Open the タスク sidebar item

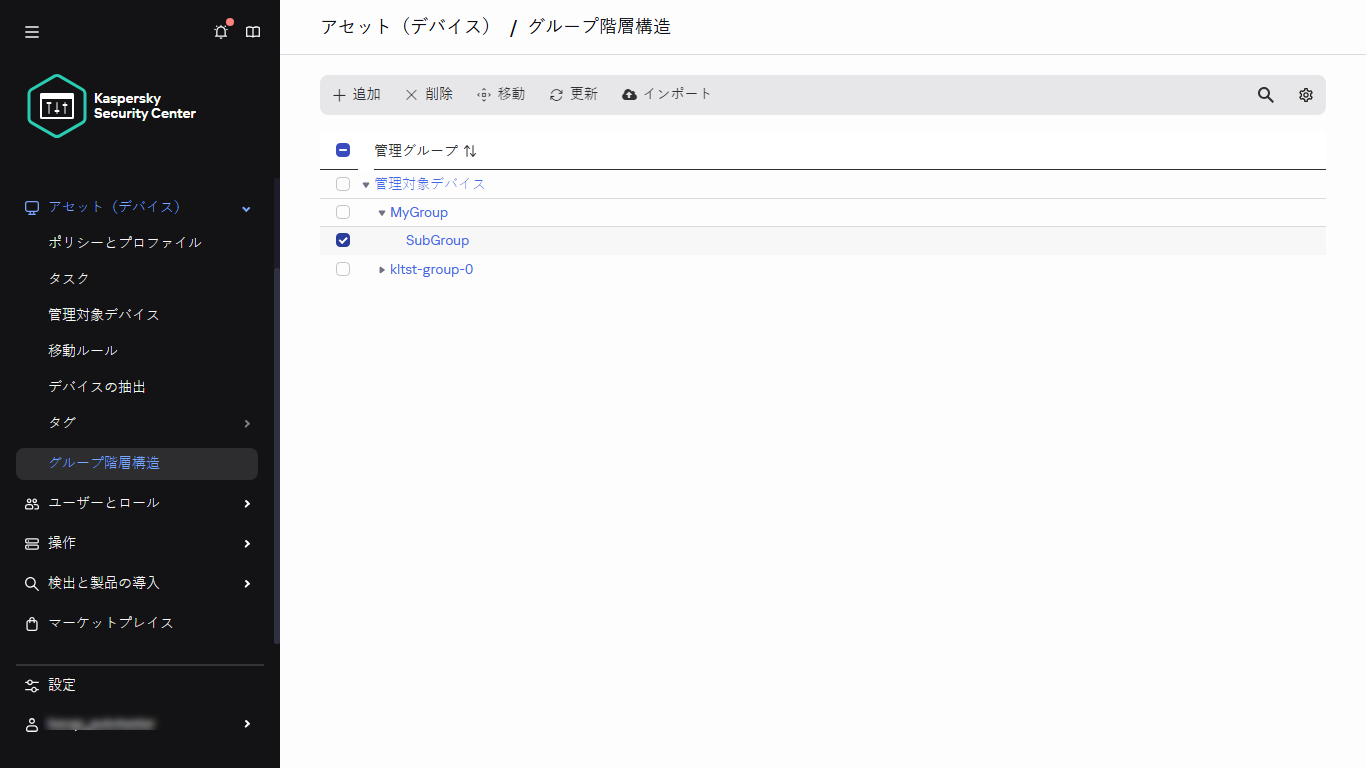click(68, 278)
